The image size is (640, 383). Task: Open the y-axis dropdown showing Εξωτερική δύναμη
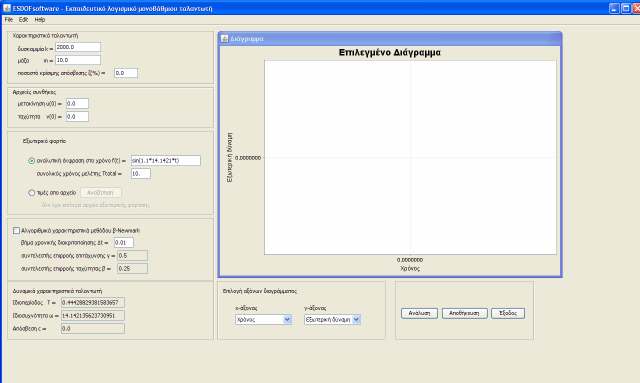332,320
